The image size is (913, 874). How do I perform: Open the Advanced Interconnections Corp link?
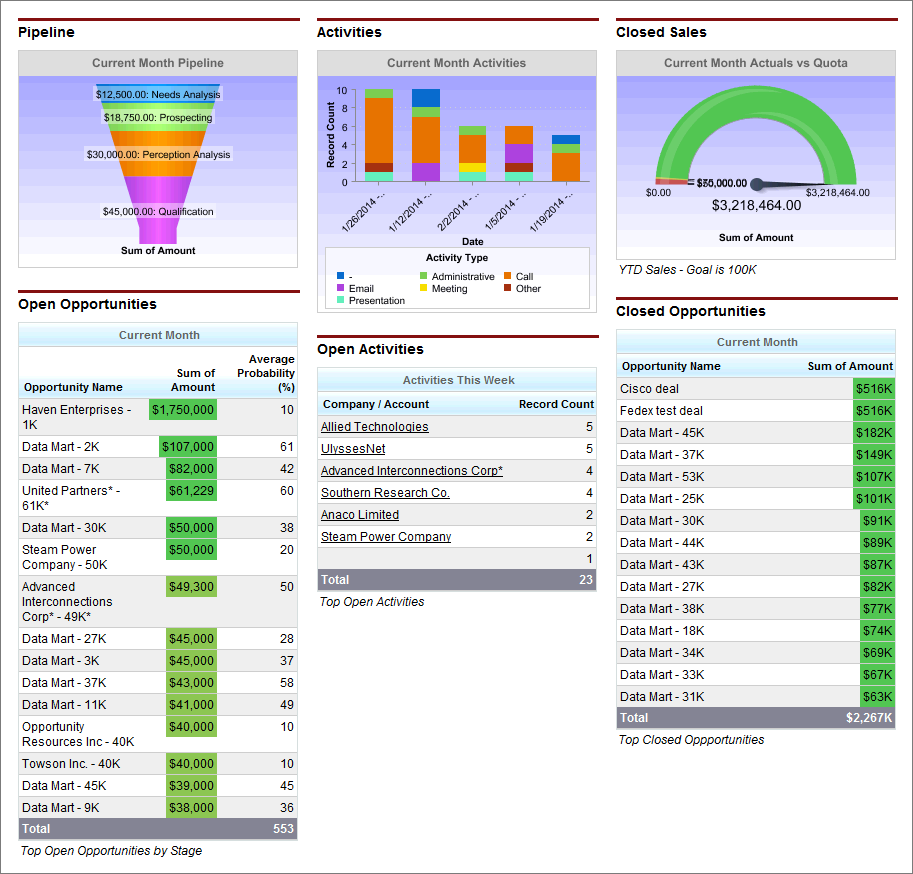(x=411, y=470)
